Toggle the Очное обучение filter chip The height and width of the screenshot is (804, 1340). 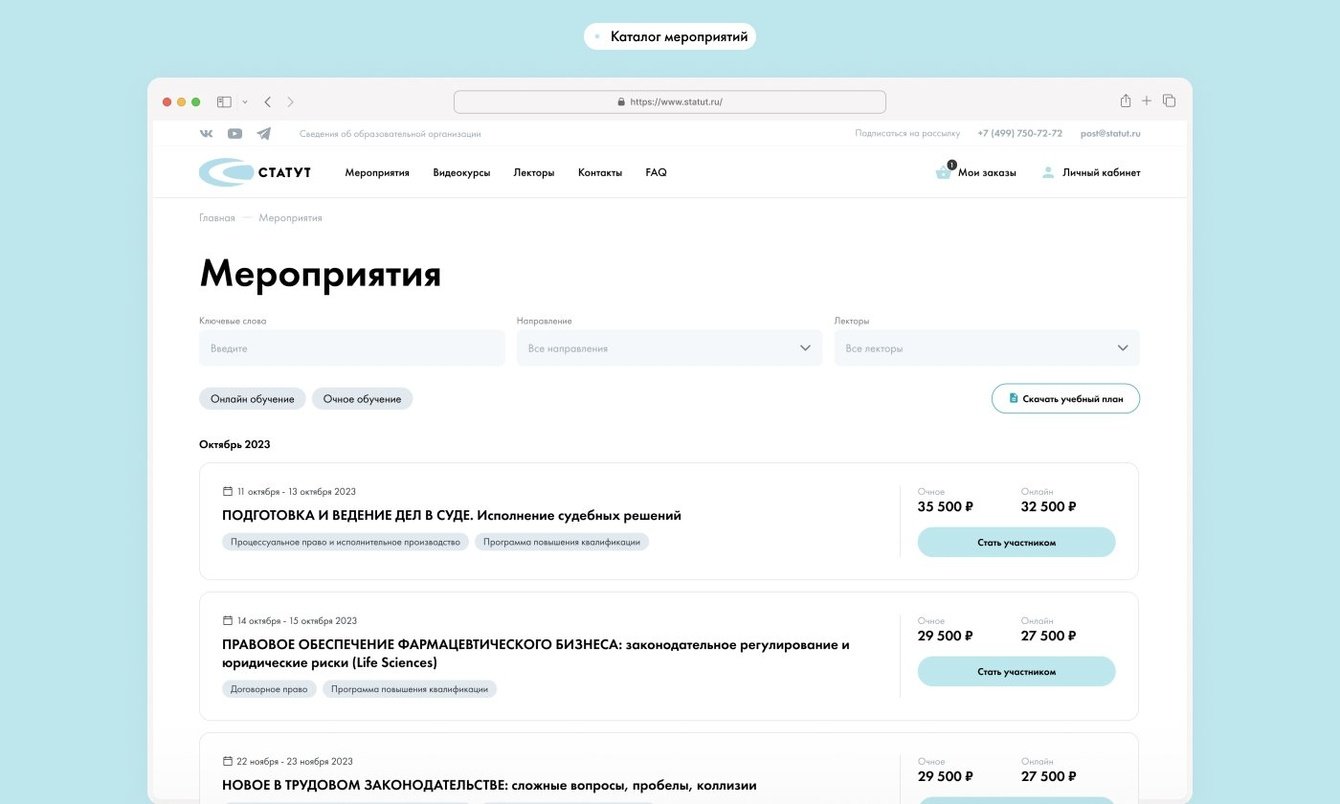click(x=362, y=399)
